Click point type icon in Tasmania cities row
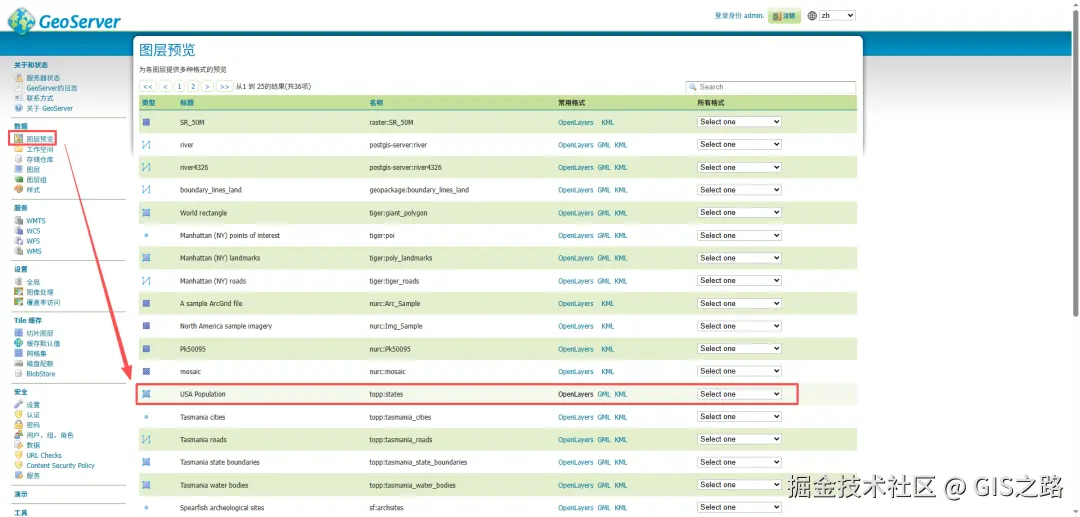 (x=146, y=417)
